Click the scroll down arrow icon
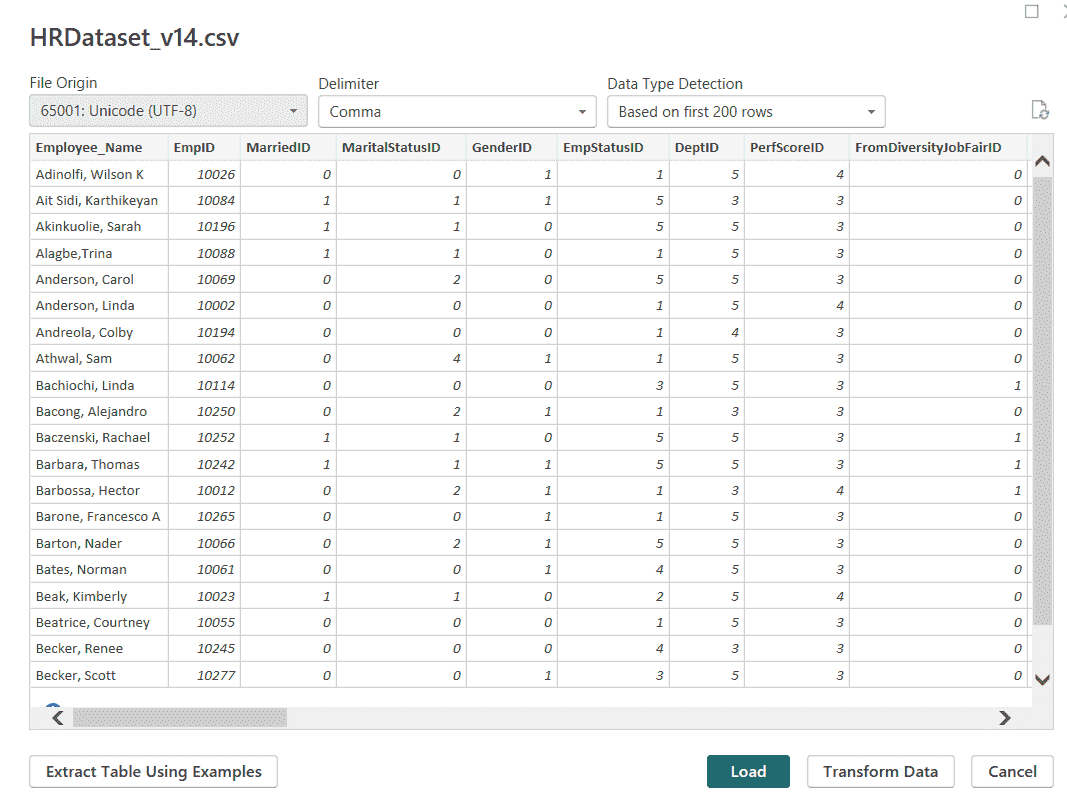This screenshot has width=1067, height=805. click(1043, 679)
